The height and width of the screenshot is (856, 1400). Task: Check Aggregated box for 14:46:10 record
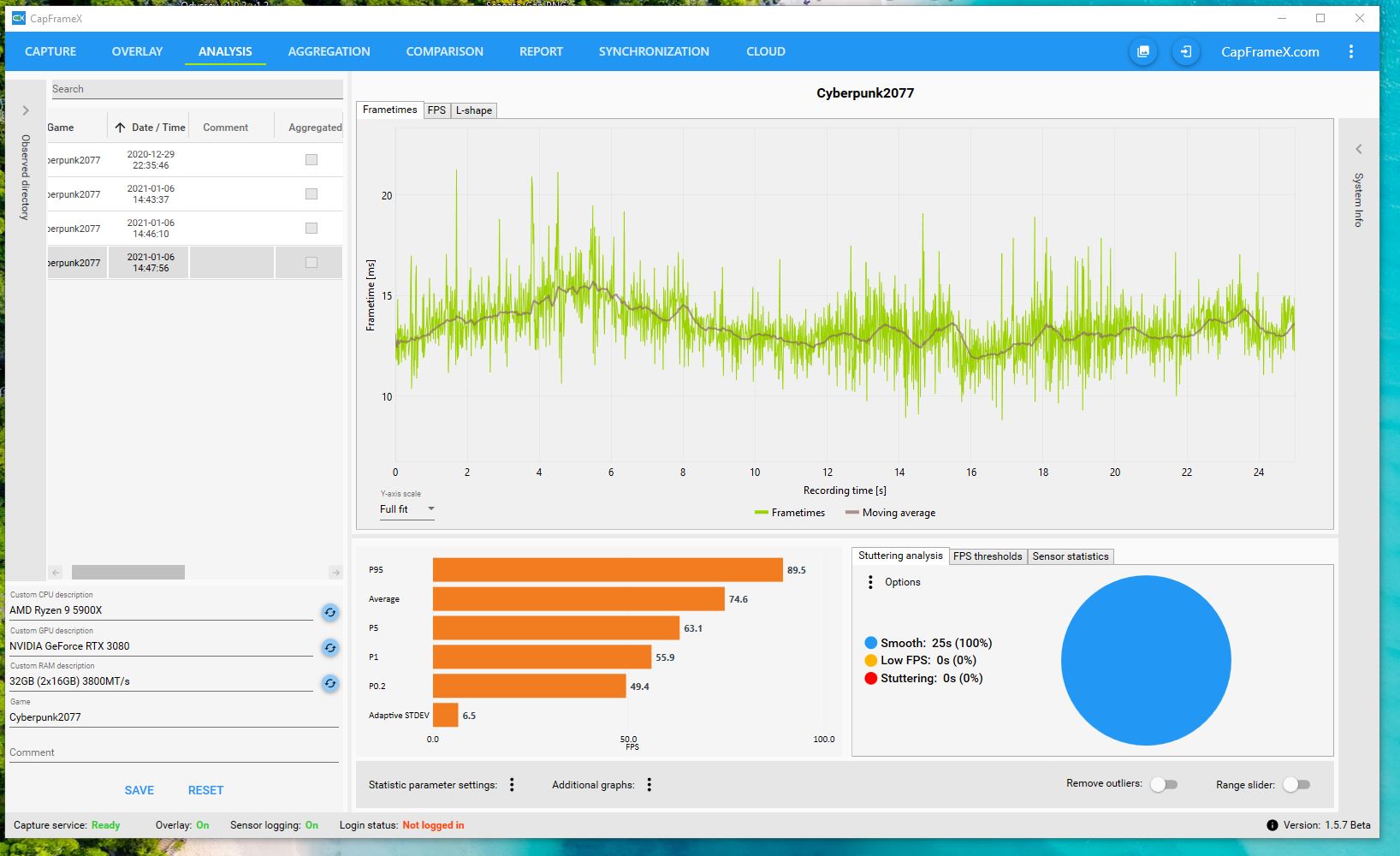311,229
